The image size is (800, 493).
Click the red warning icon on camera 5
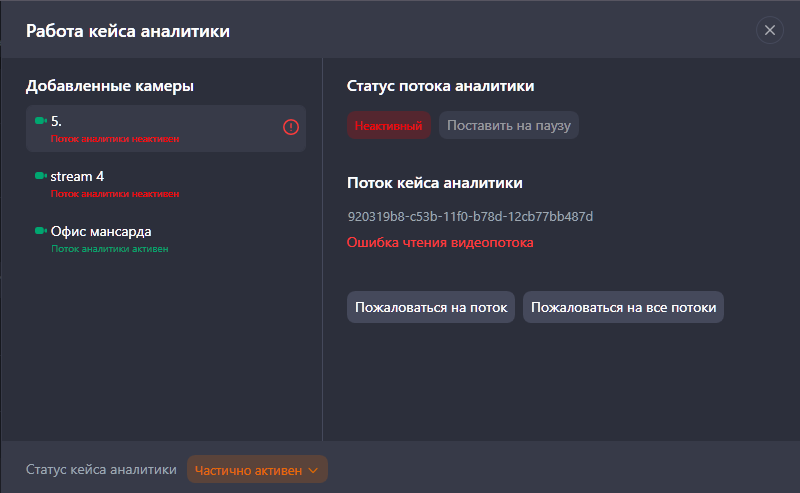pos(291,127)
